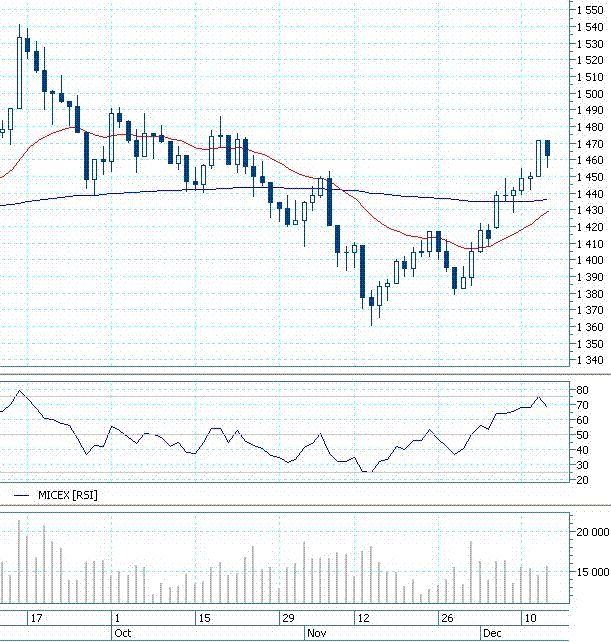Viewport: 611px width, 642px height.
Task: Click the RSI legend line marker
Action: coord(21,496)
